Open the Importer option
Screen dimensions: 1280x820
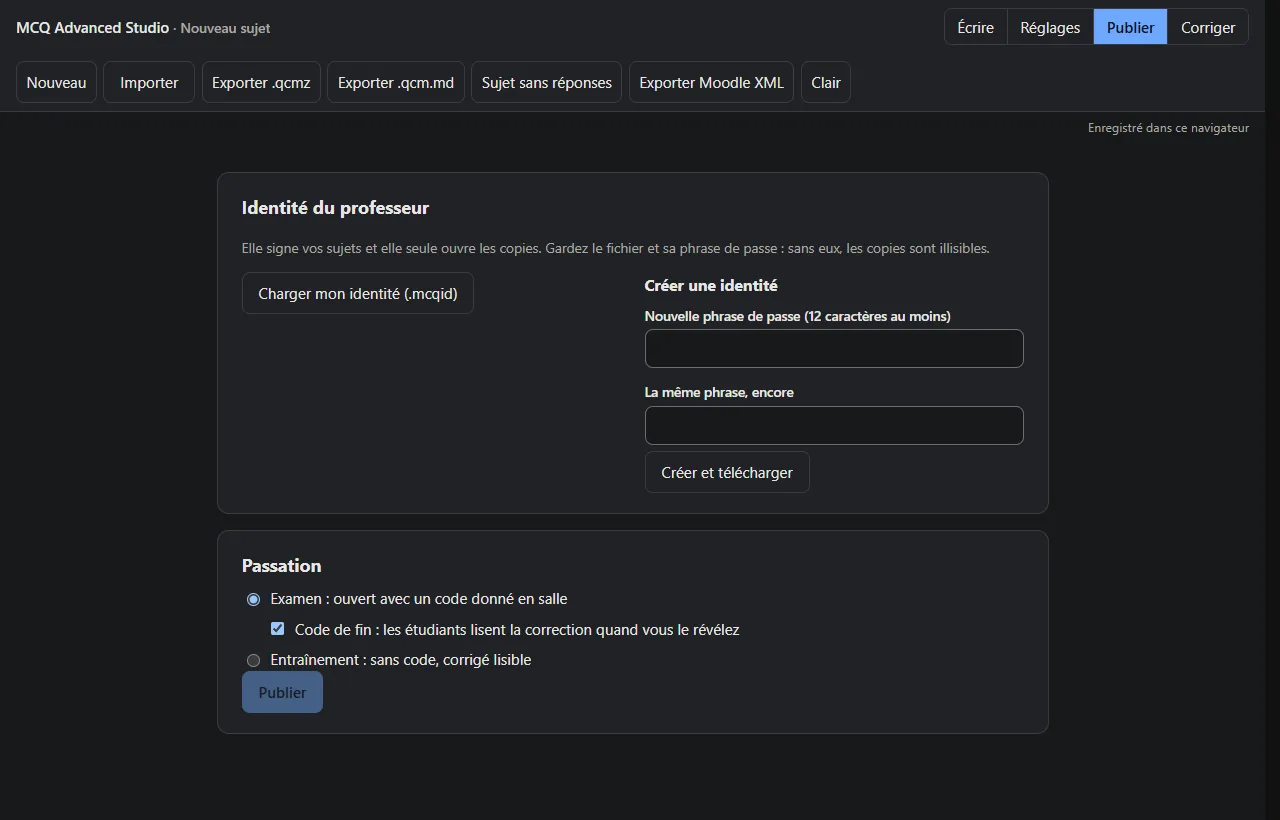coord(149,82)
